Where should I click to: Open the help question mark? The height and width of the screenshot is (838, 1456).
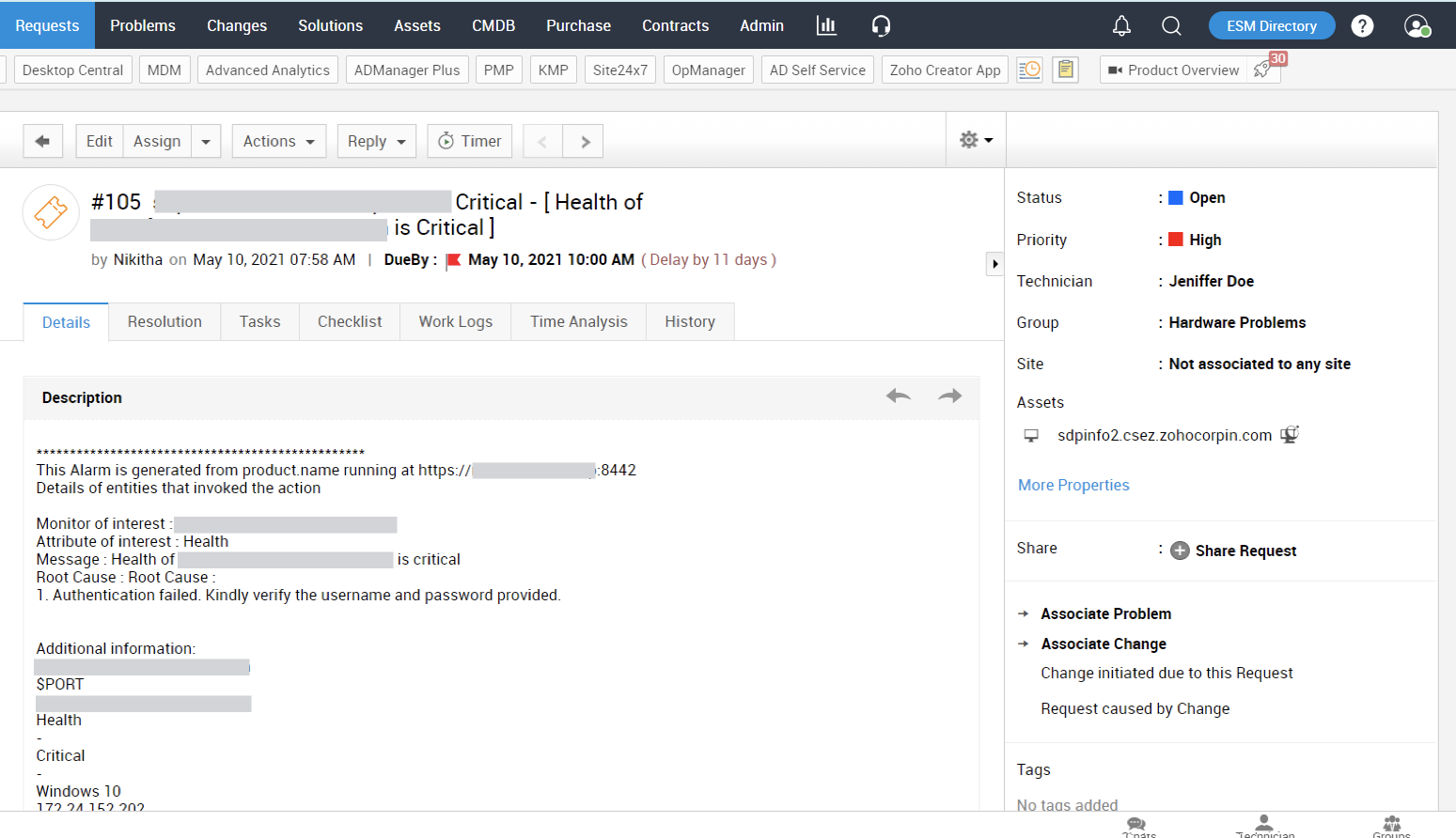coord(1362,25)
